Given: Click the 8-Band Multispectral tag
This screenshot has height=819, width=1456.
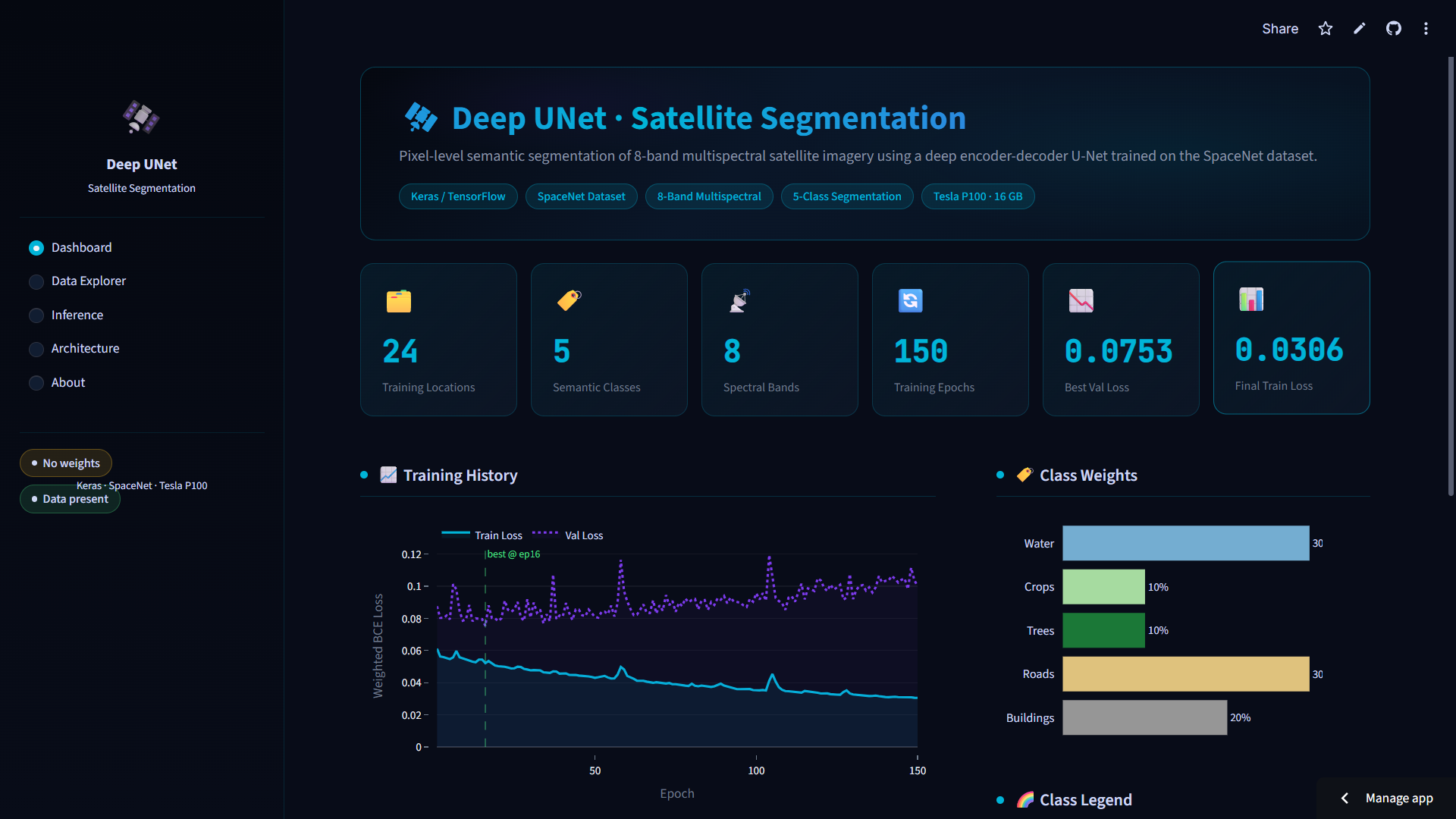Looking at the screenshot, I should click(x=709, y=196).
